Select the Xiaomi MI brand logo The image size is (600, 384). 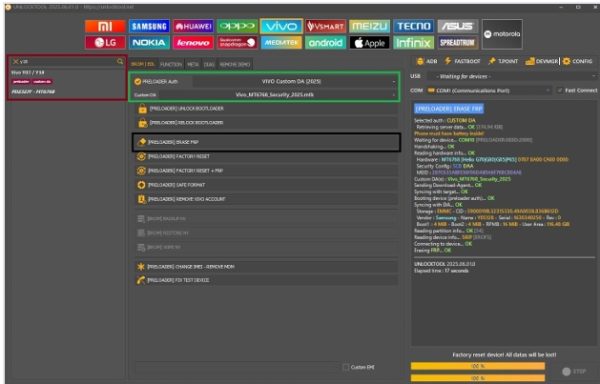pyautogui.click(x=105, y=26)
